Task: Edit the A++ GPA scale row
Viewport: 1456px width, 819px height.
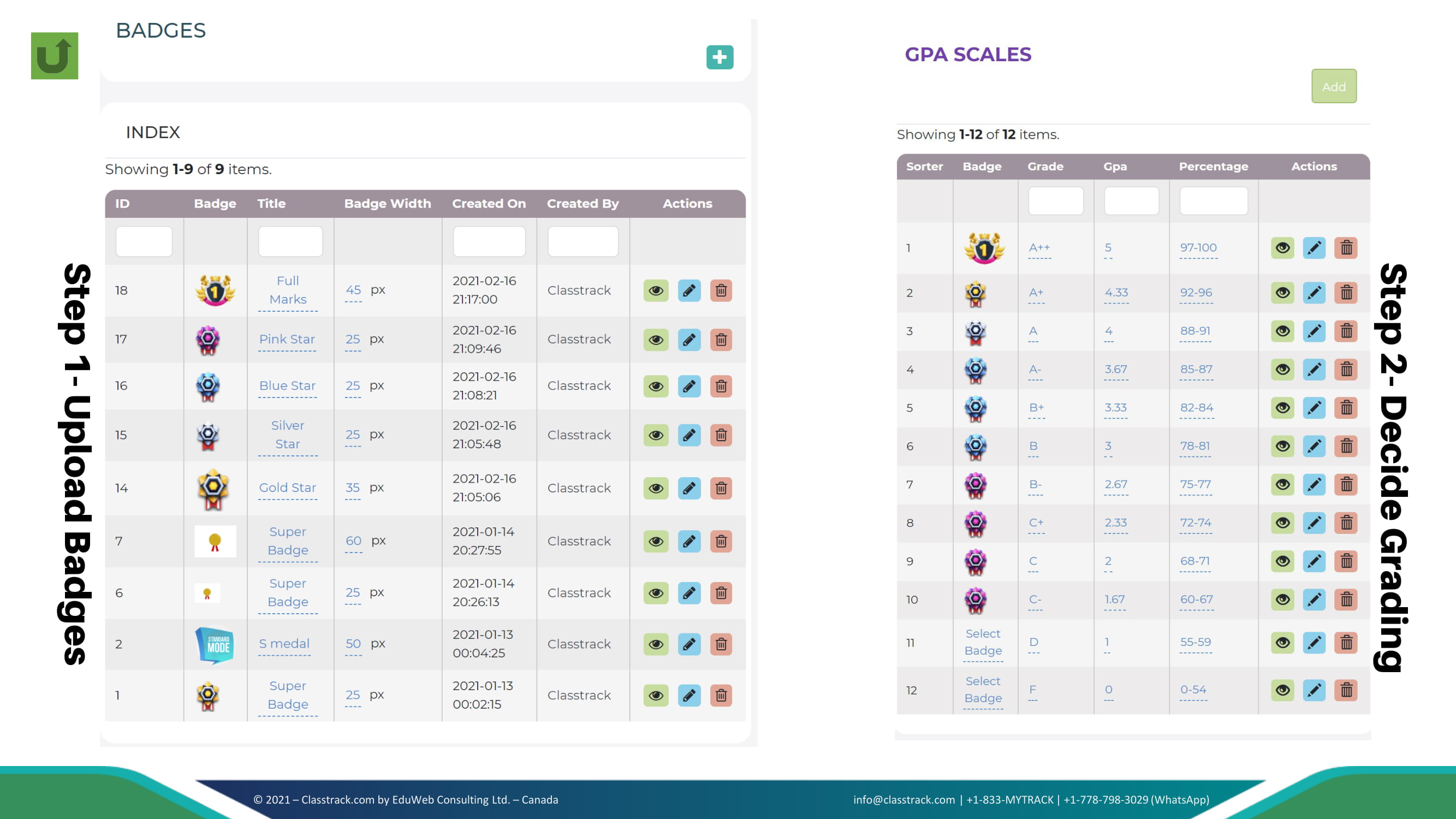Action: pyautogui.click(x=1314, y=247)
